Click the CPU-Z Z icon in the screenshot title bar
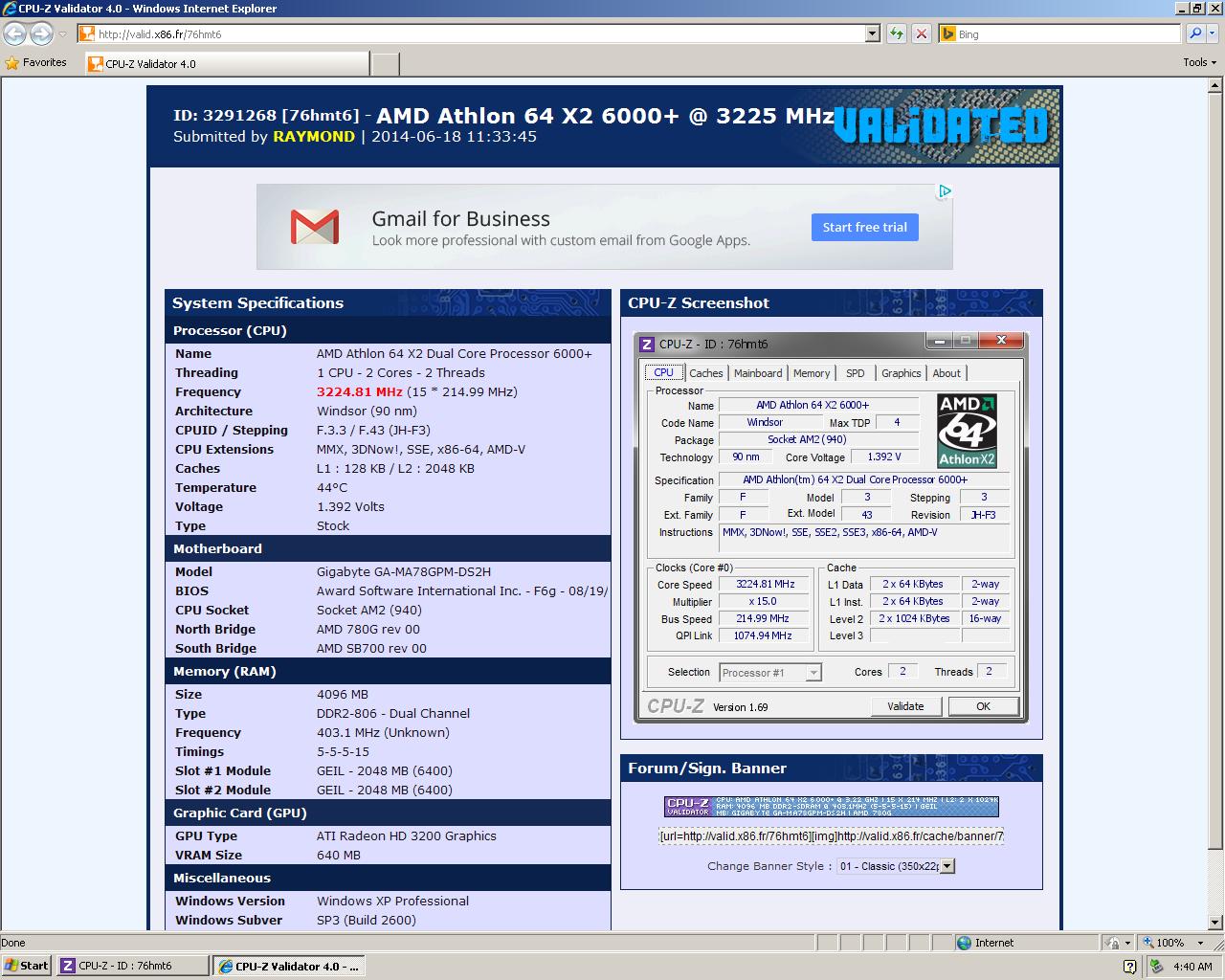 tap(647, 345)
